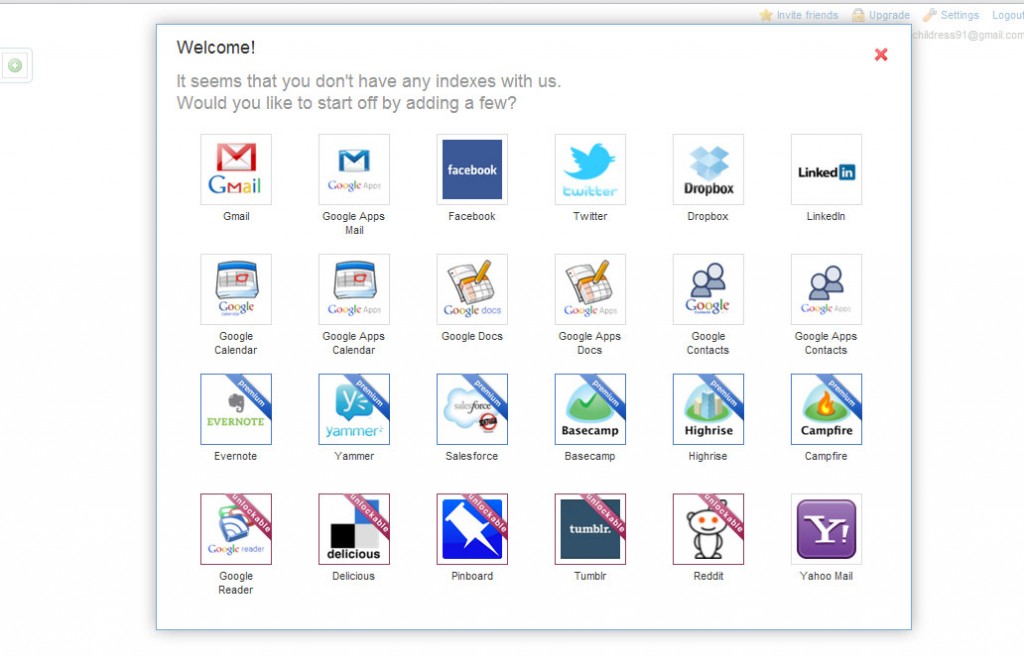Click the 'Tumblr' caption text
Image resolution: width=1024 pixels, height=657 pixels.
pos(590,576)
